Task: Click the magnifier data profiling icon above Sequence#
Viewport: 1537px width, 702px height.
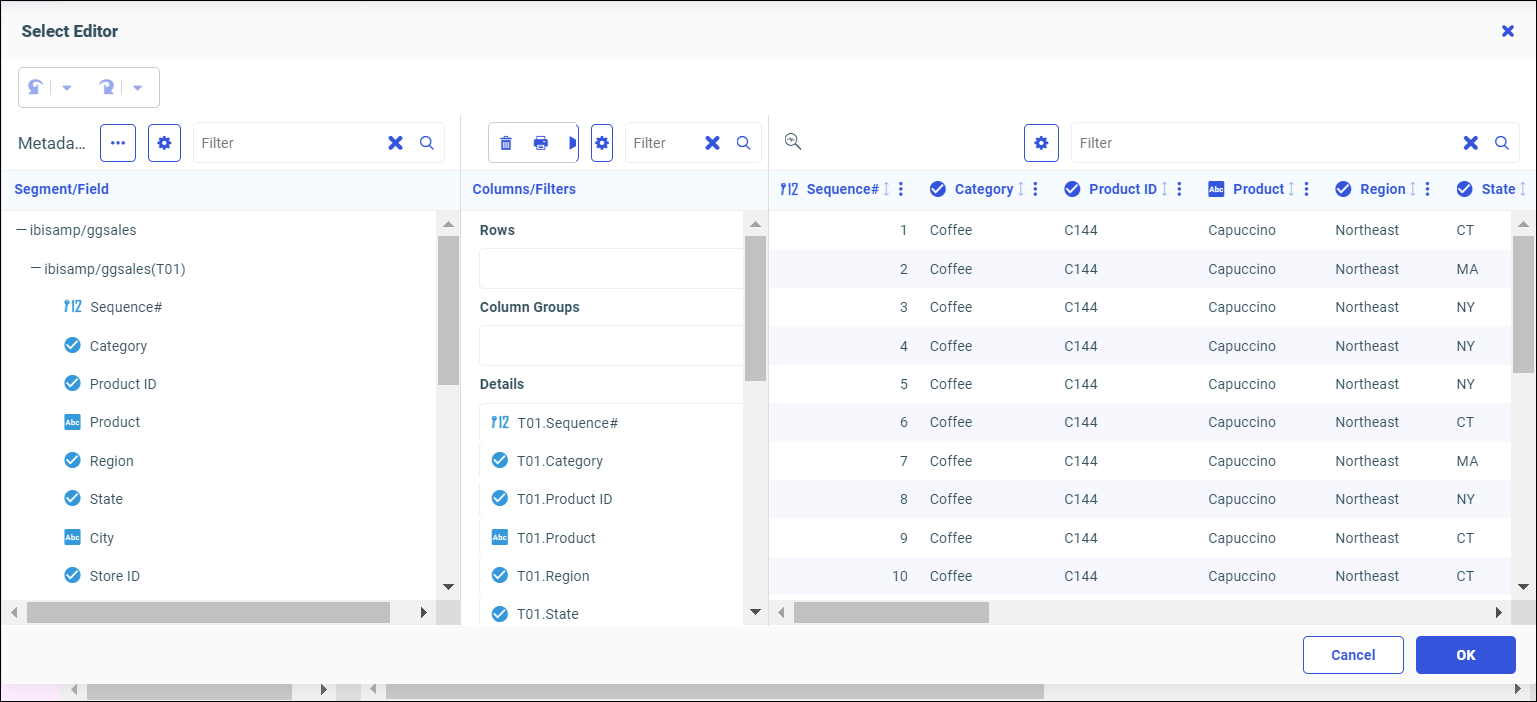Action: click(x=793, y=142)
